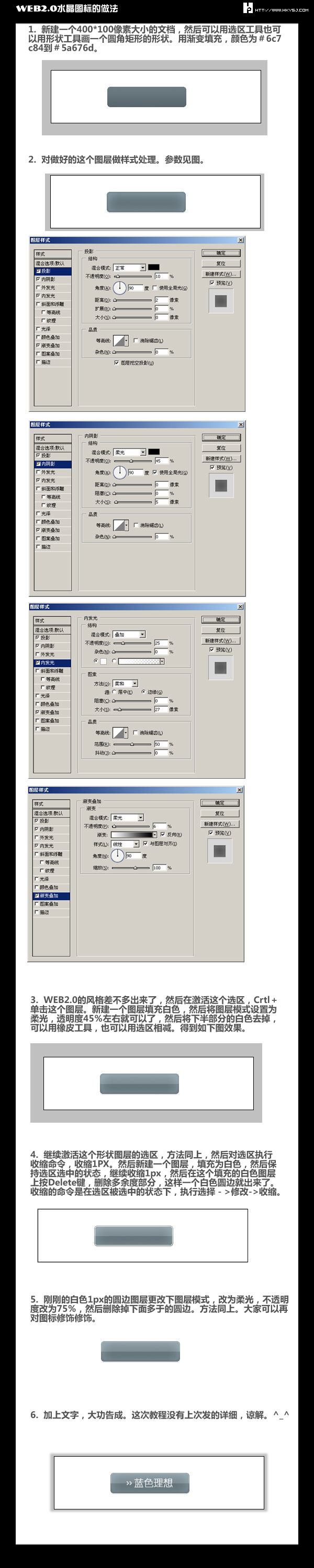The height and width of the screenshot is (1568, 314).
Task: Open 样式 dropdown (线性) in 渐变叠加 dialog
Action: tap(125, 844)
